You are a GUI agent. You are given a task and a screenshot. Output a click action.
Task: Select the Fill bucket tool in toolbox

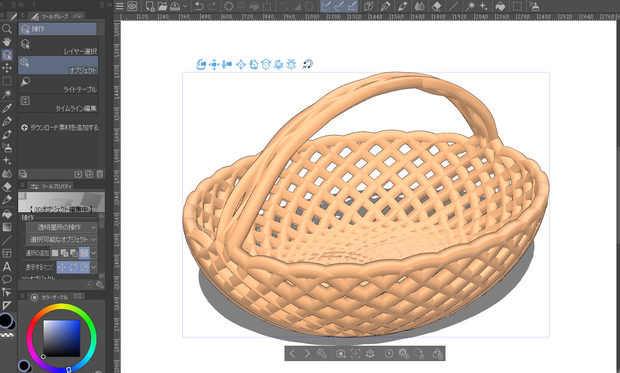7,214
